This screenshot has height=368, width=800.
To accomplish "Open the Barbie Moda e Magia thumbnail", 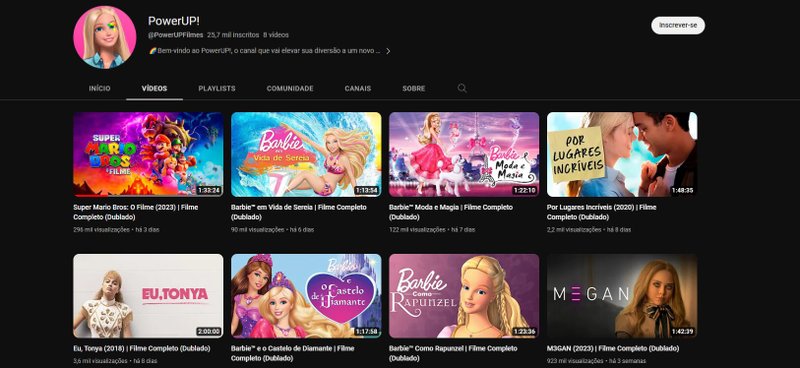I will tap(464, 154).
